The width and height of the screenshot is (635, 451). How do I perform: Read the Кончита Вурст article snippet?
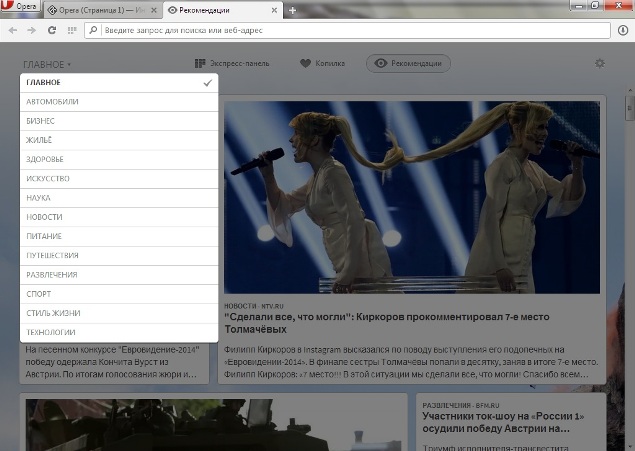point(112,362)
